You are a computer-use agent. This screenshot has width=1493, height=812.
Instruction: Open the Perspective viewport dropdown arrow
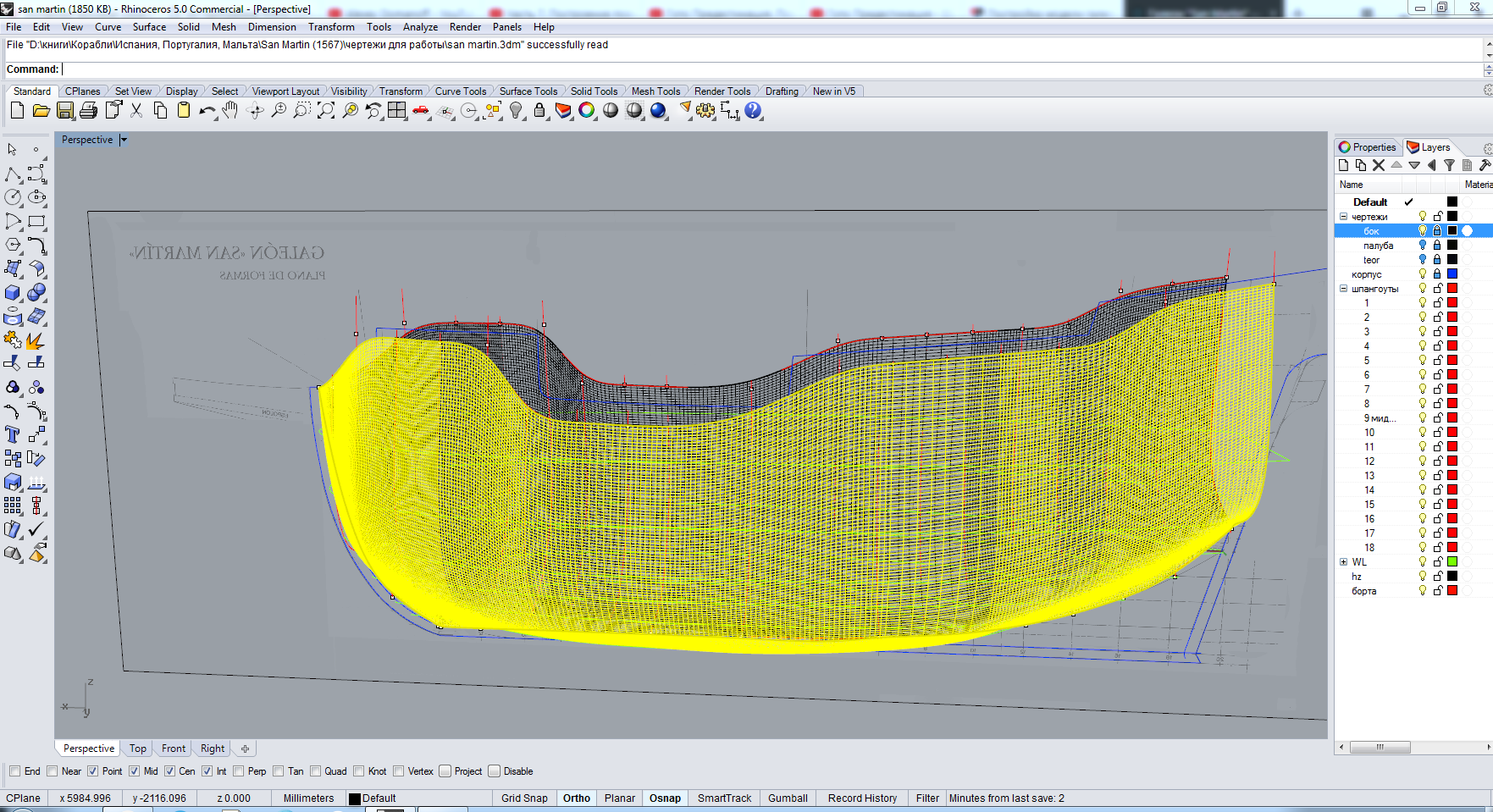[x=124, y=141]
